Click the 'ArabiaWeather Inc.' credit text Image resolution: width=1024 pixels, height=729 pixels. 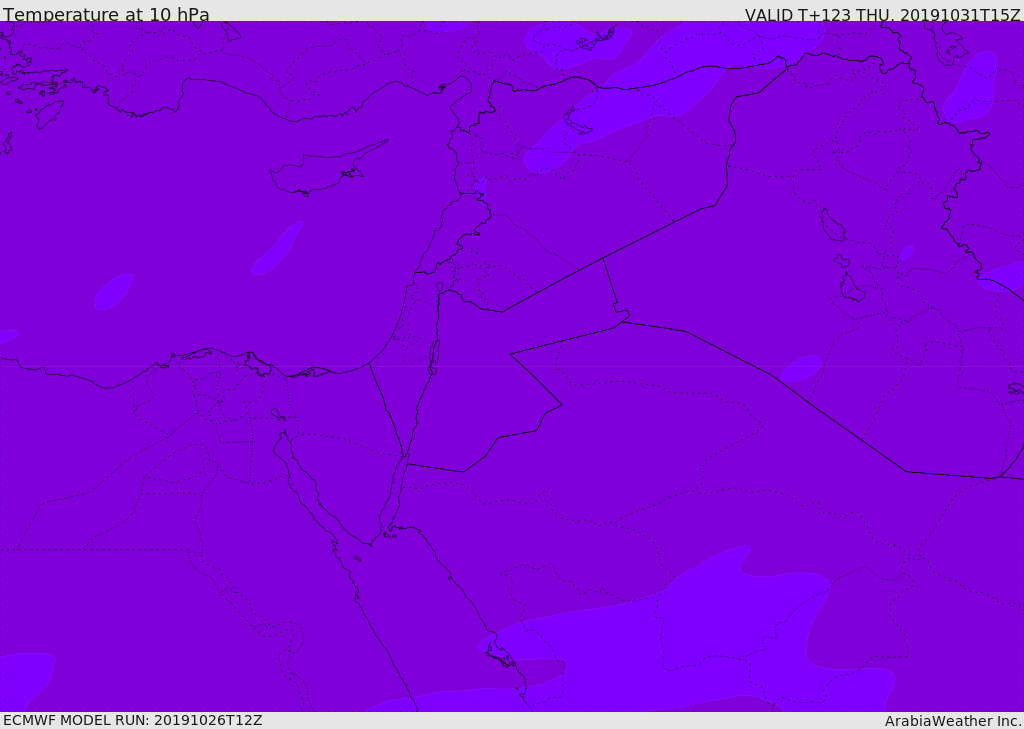pyautogui.click(x=953, y=721)
